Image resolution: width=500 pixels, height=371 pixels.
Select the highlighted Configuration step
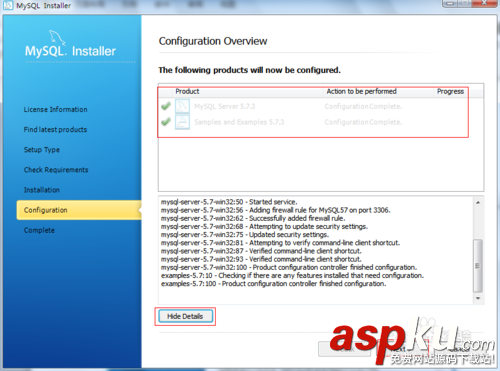79,210
